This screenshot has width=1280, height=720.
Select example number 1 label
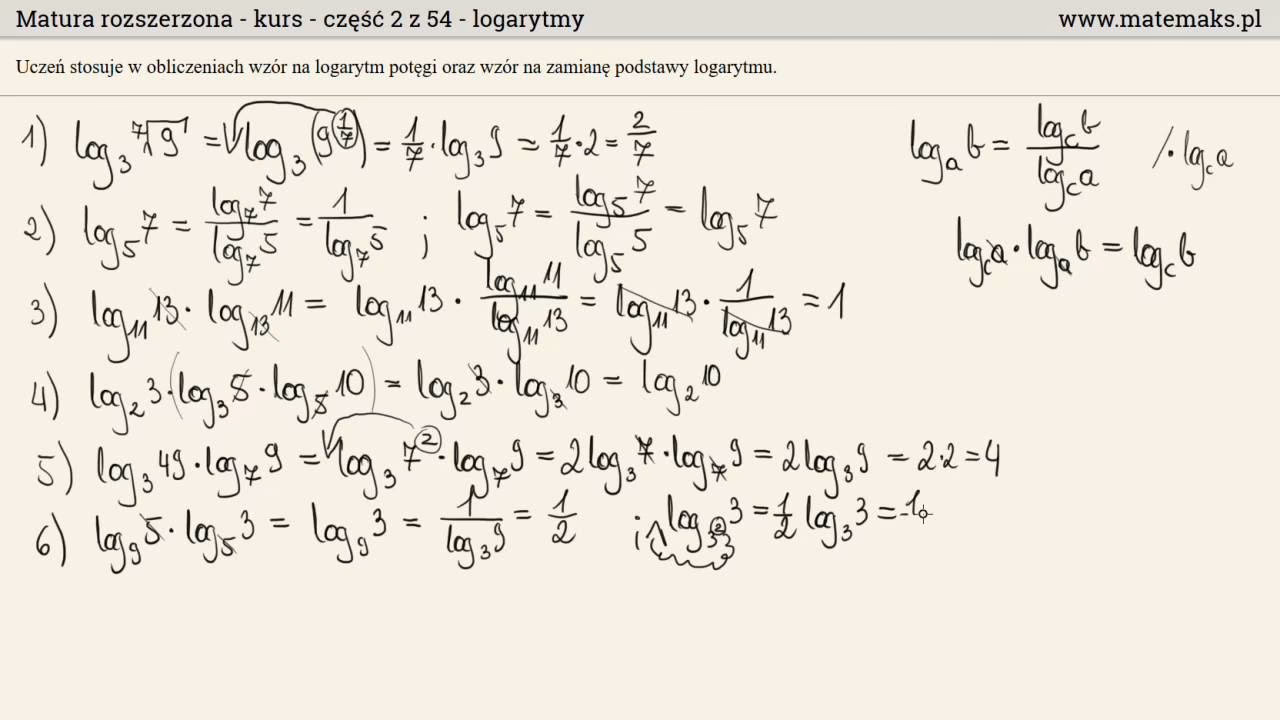pos(34,143)
